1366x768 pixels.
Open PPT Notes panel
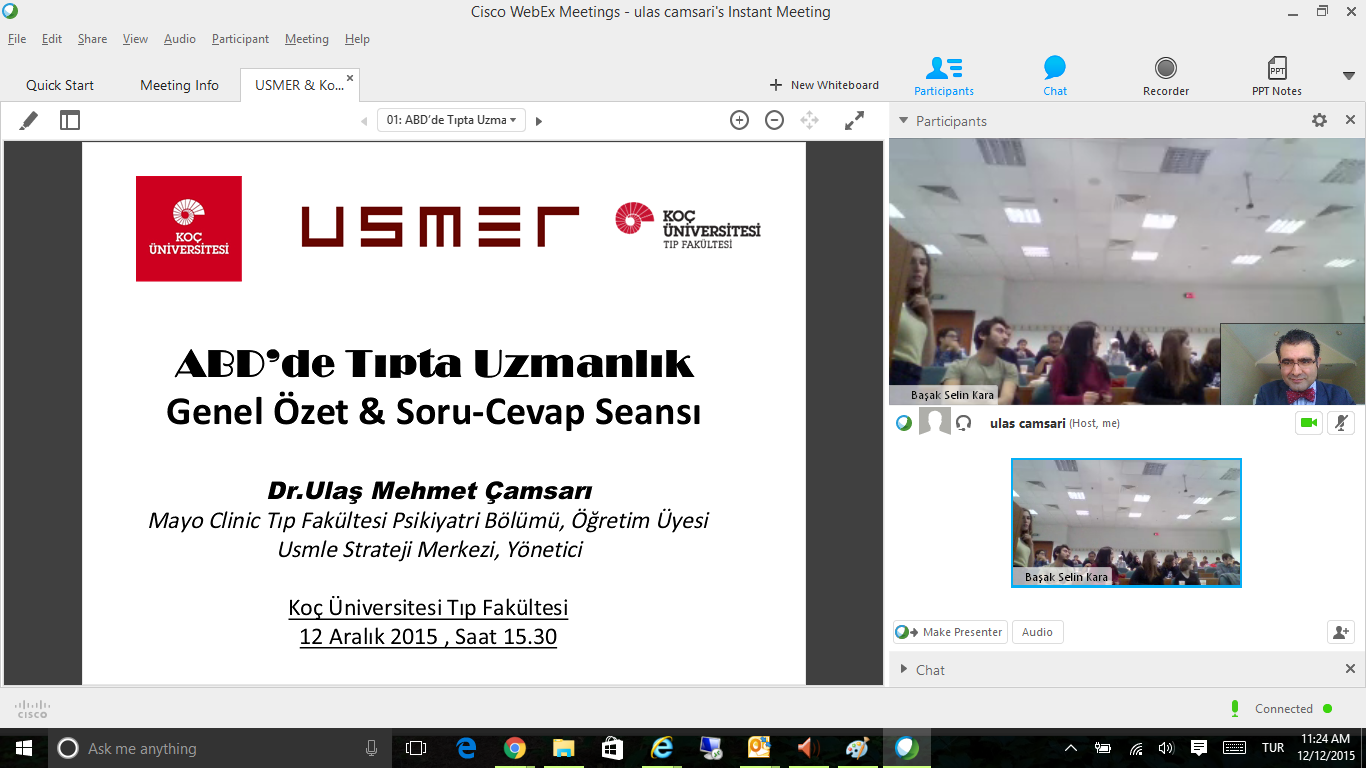pyautogui.click(x=1277, y=76)
